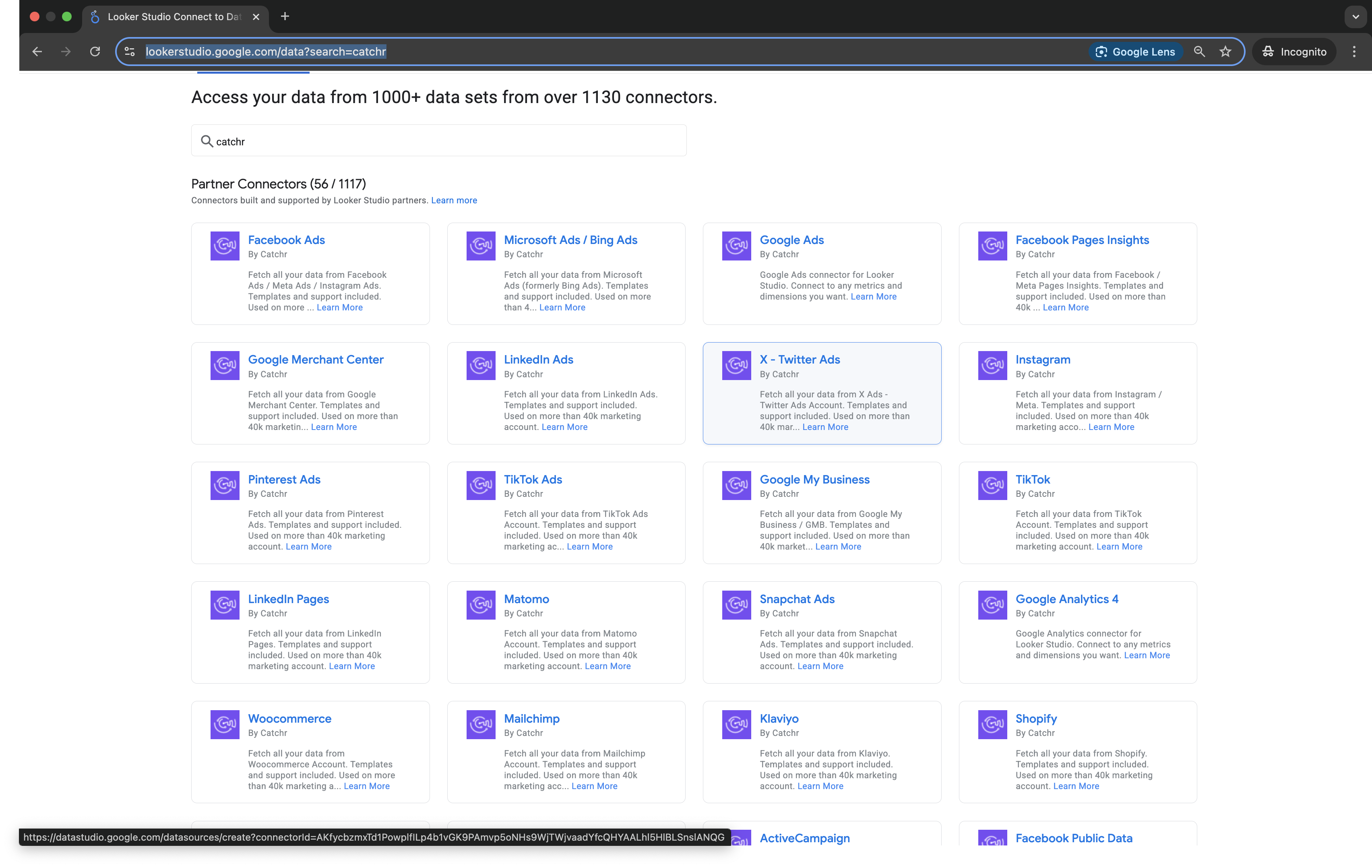Open the Snapchat Ads connector title
This screenshot has width=1372, height=868.
tap(797, 599)
